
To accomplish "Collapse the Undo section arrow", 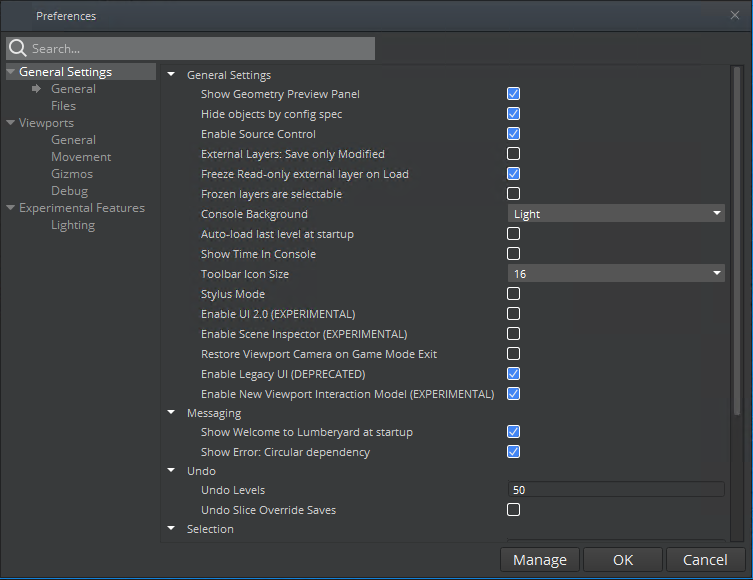I will (x=171, y=471).
